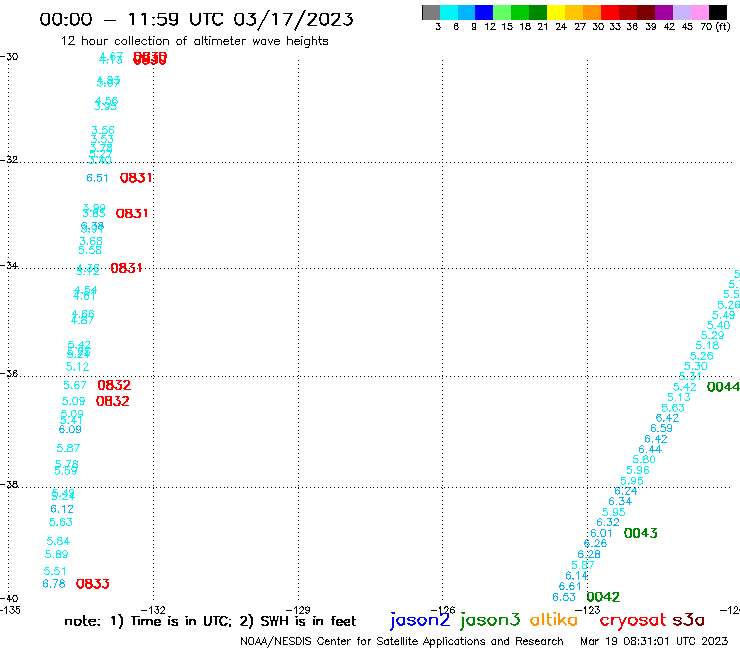Click the black swatch at the legend's end
Image resolution: width=740 pixels, height=650 pixels.
tap(718, 12)
